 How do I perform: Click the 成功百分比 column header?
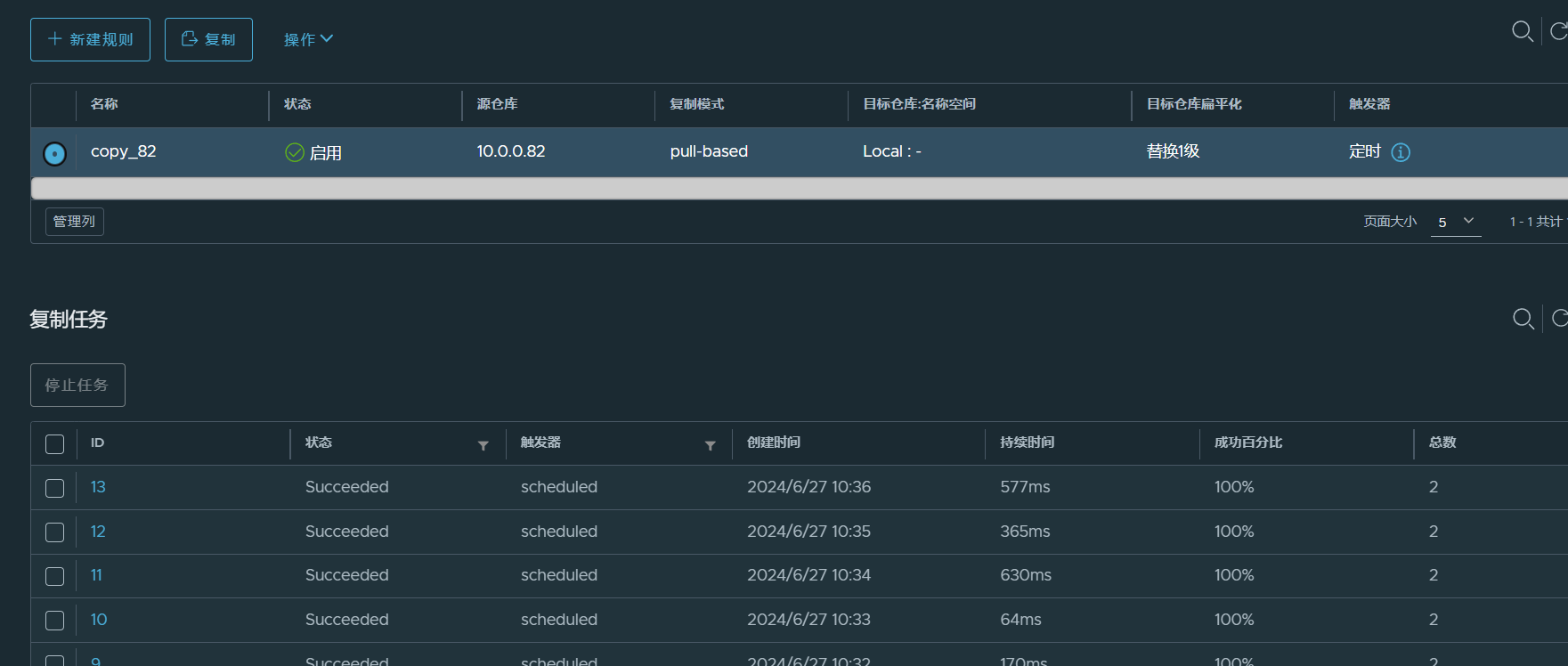click(1248, 443)
